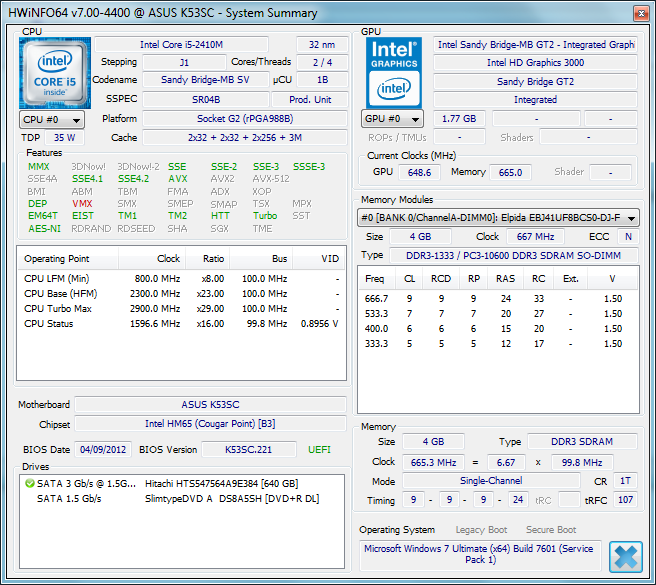The width and height of the screenshot is (656, 585).
Task: Close the HWiNFO64 window via title bar X
Action: (x=641, y=13)
